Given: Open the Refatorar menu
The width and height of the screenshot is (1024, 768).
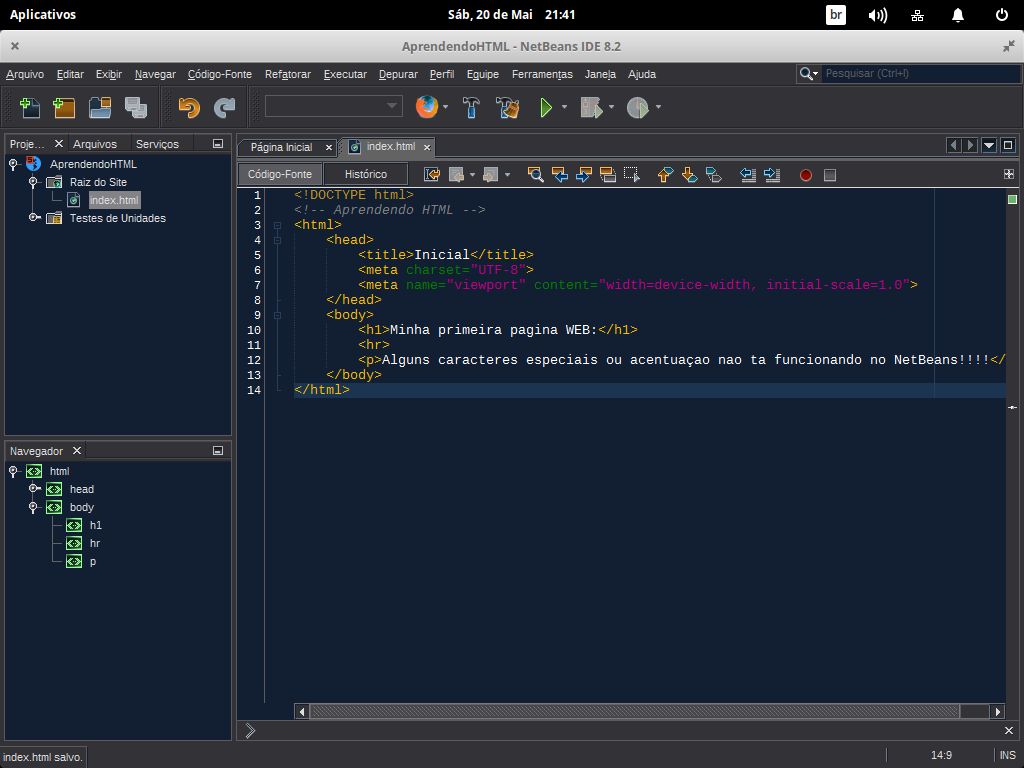Looking at the screenshot, I should pyautogui.click(x=287, y=74).
